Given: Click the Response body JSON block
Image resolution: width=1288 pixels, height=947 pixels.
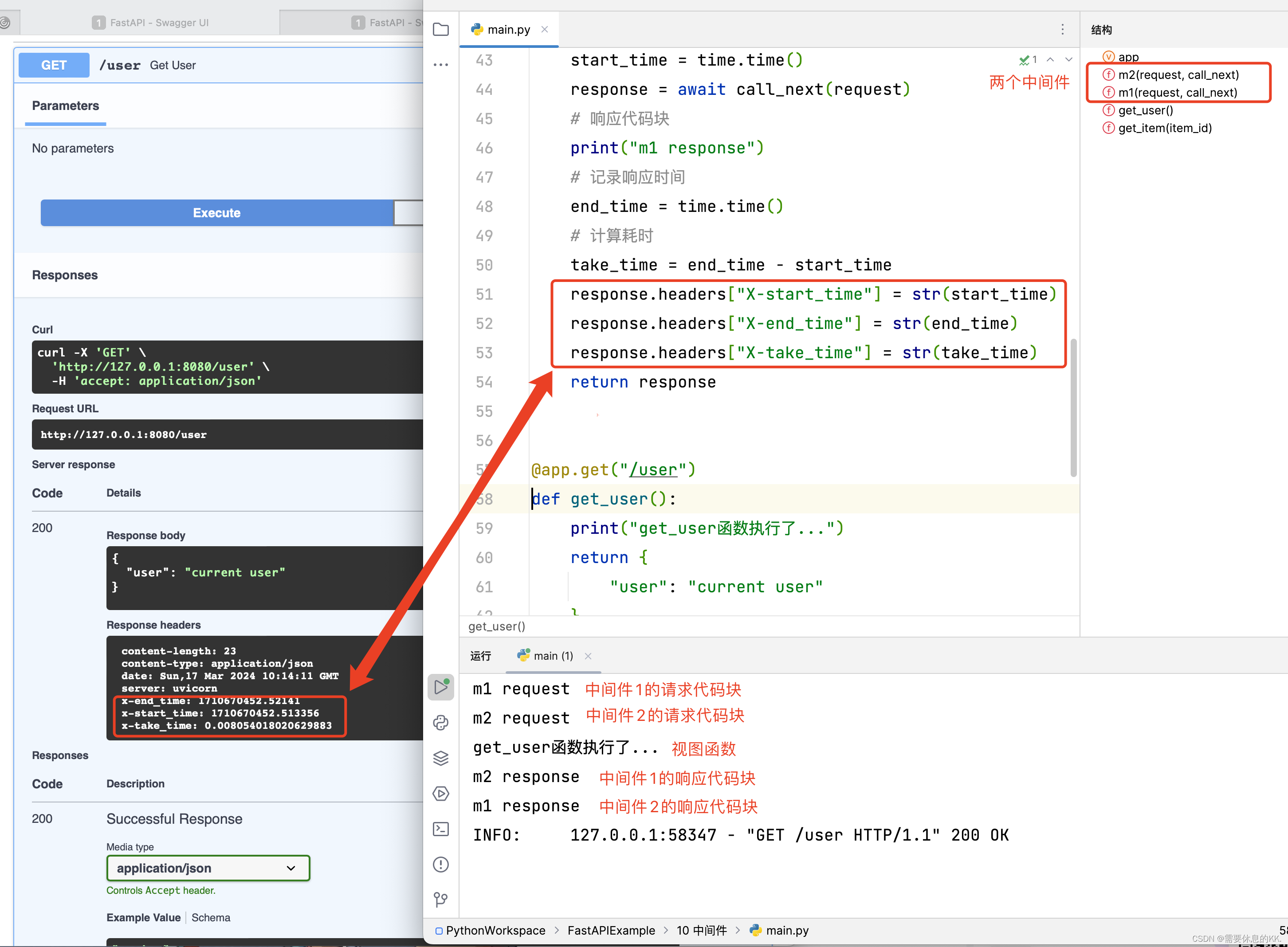Looking at the screenshot, I should 265,578.
